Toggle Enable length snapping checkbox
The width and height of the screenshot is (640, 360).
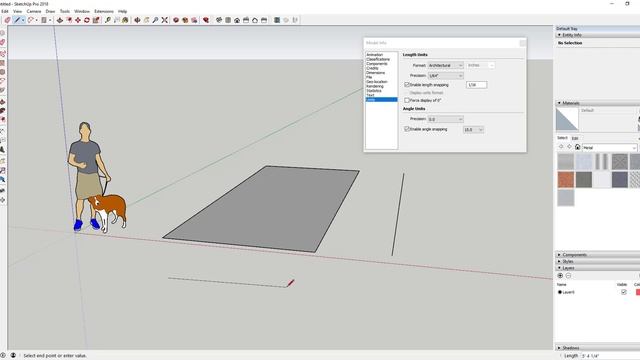[407, 84]
